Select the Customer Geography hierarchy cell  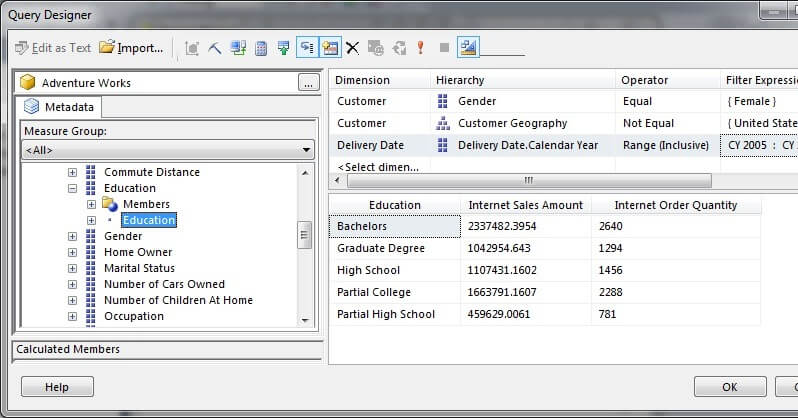(523, 123)
